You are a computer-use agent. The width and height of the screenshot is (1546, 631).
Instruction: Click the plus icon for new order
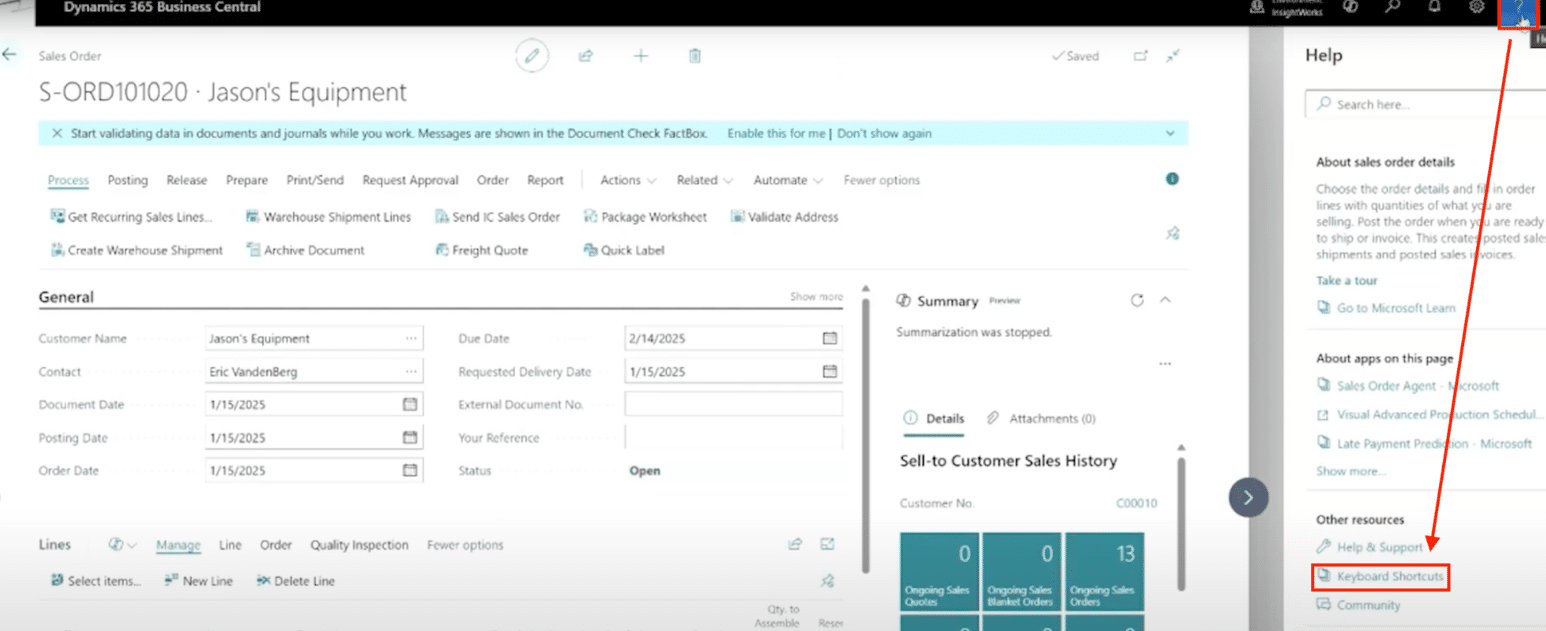(641, 57)
